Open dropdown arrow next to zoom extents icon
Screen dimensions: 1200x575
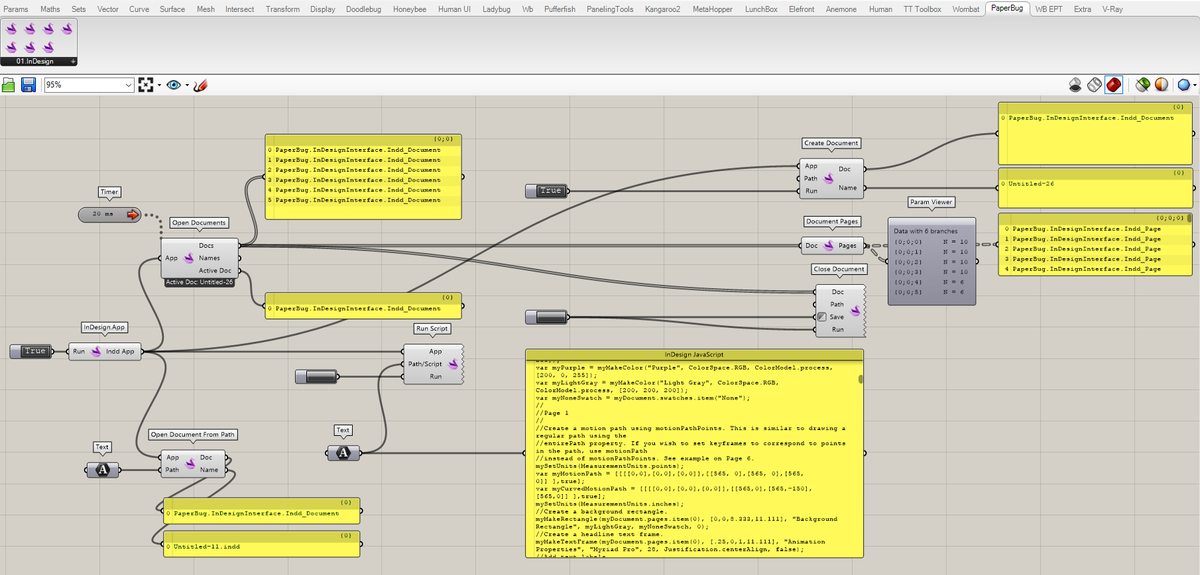159,86
